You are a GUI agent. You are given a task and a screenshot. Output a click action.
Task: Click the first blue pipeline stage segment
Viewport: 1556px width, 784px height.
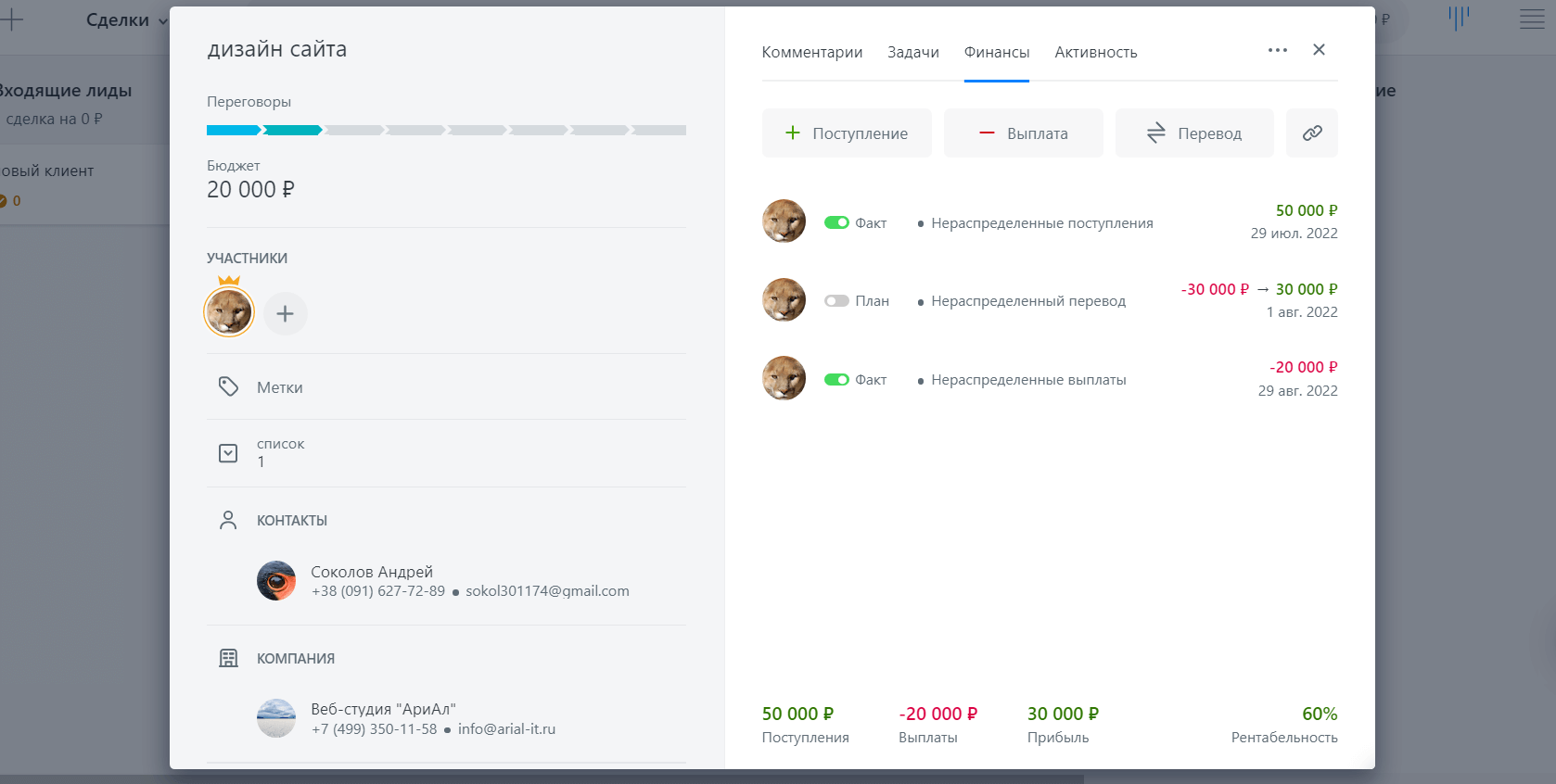pos(235,131)
